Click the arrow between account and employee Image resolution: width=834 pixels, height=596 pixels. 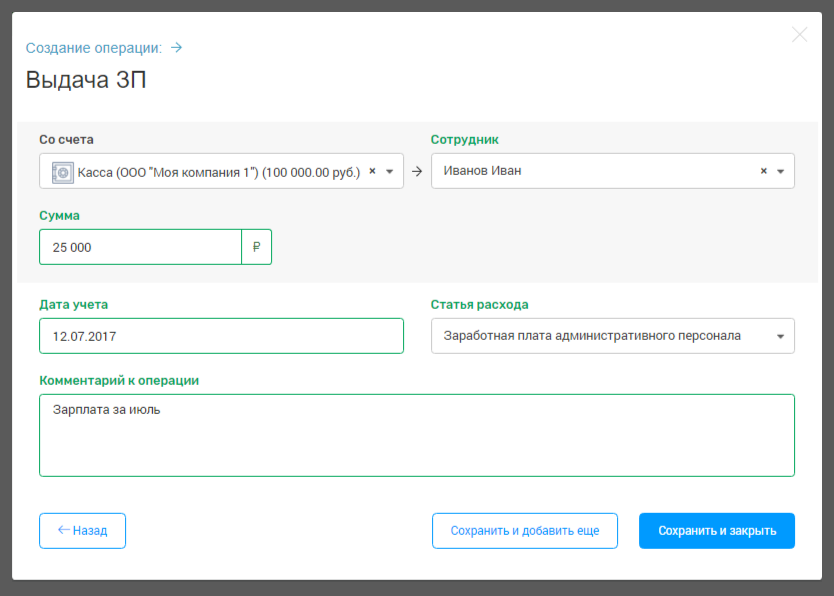[417, 171]
